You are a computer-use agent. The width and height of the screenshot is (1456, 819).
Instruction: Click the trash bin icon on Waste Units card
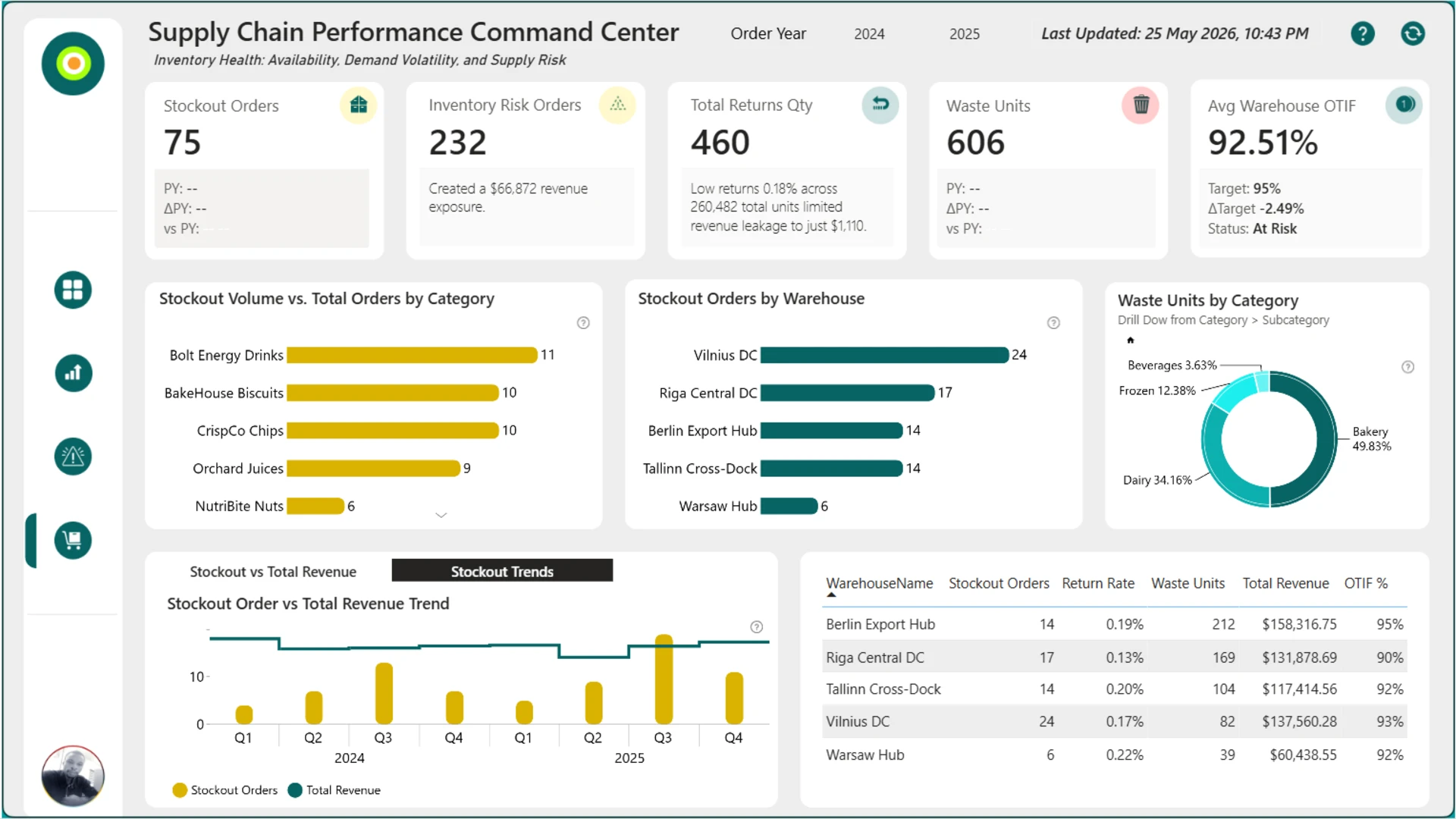pos(1141,105)
